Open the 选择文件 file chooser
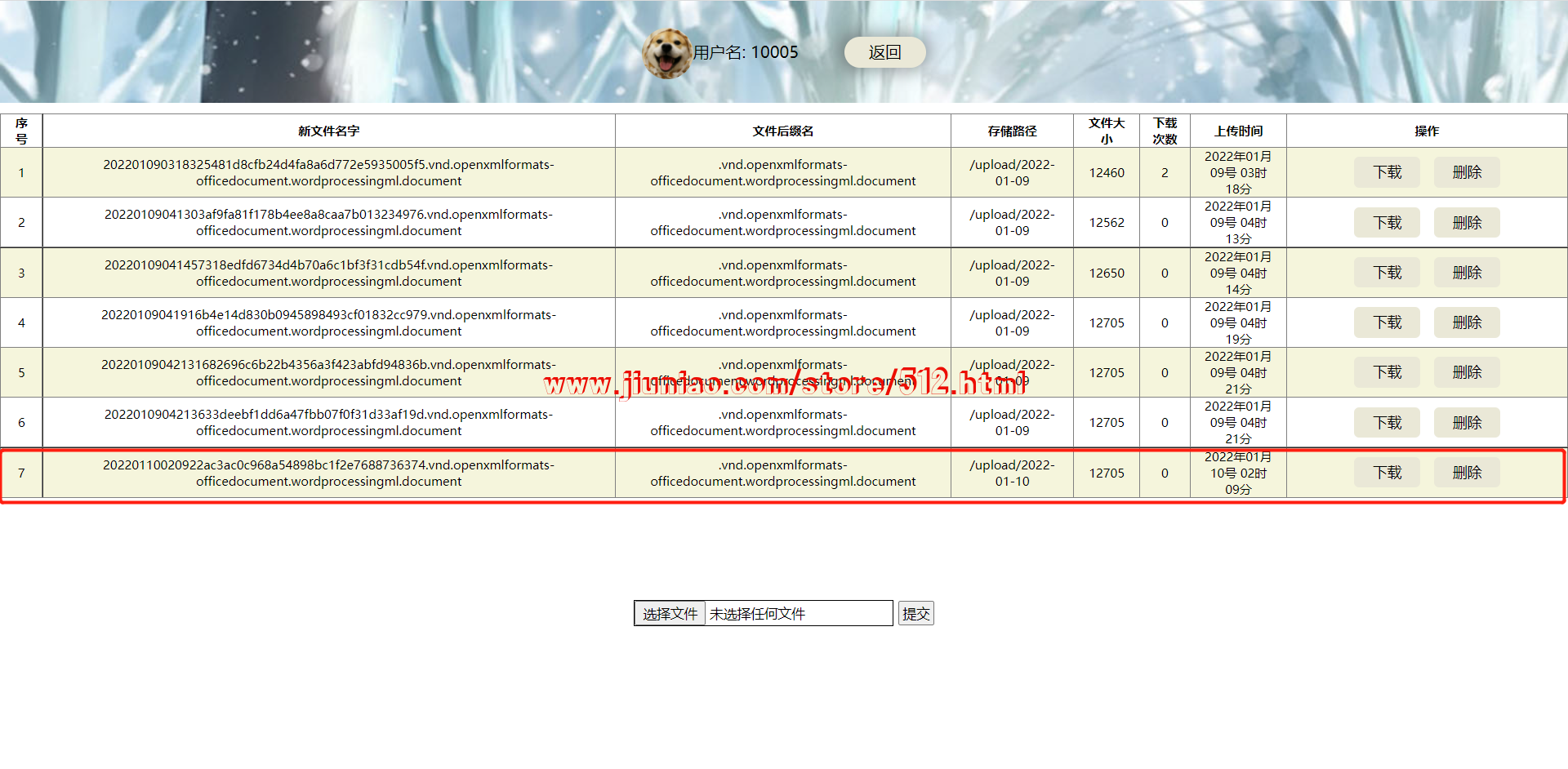Screen dimensions: 1568x769 coord(670,614)
